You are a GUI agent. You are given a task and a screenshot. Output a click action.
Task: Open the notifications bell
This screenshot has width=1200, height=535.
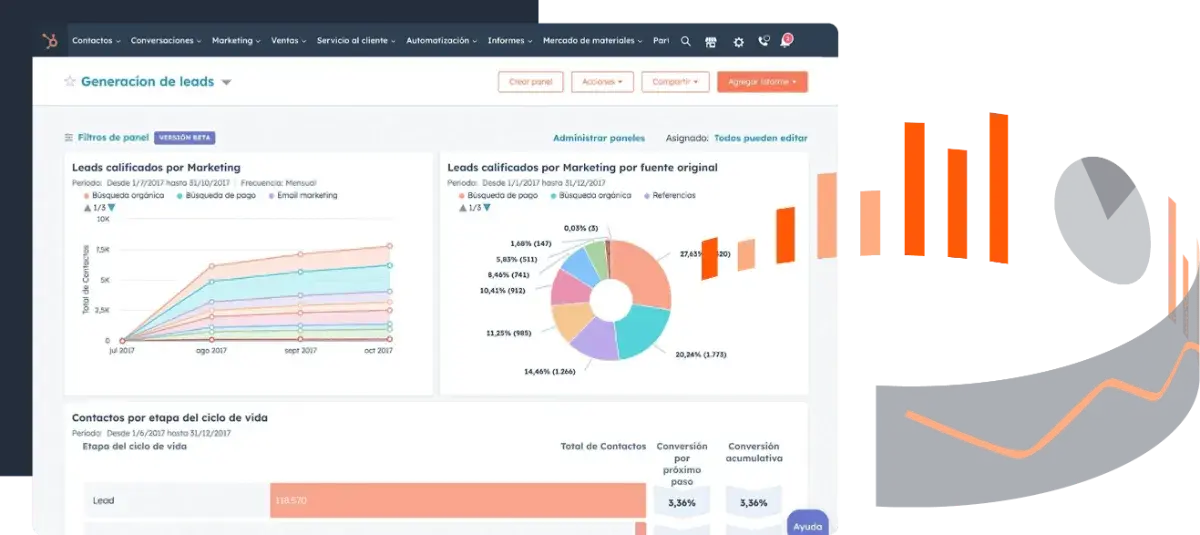[786, 40]
